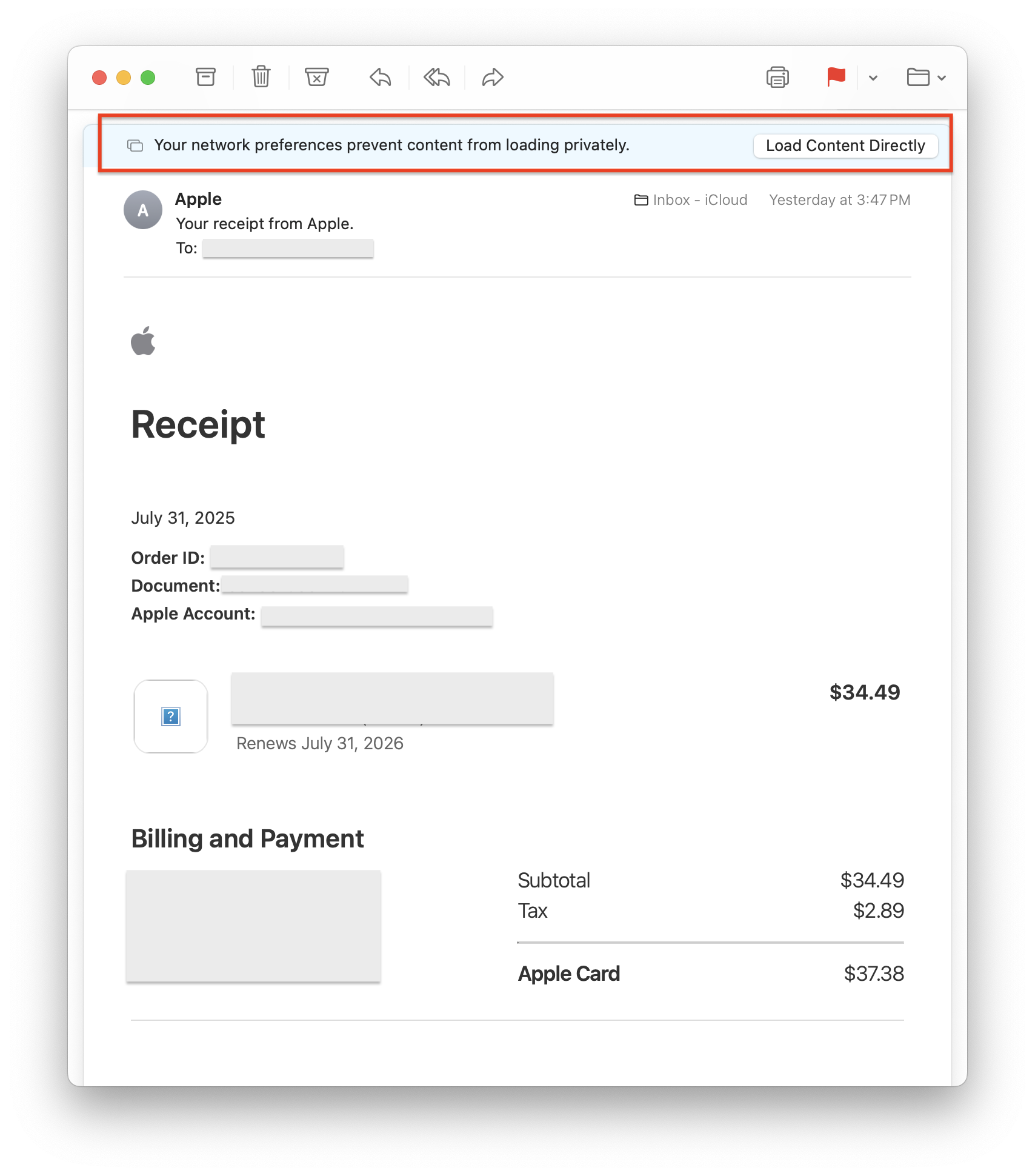Archive the message with the archive icon
The width and height of the screenshot is (1035, 1176).
point(205,78)
